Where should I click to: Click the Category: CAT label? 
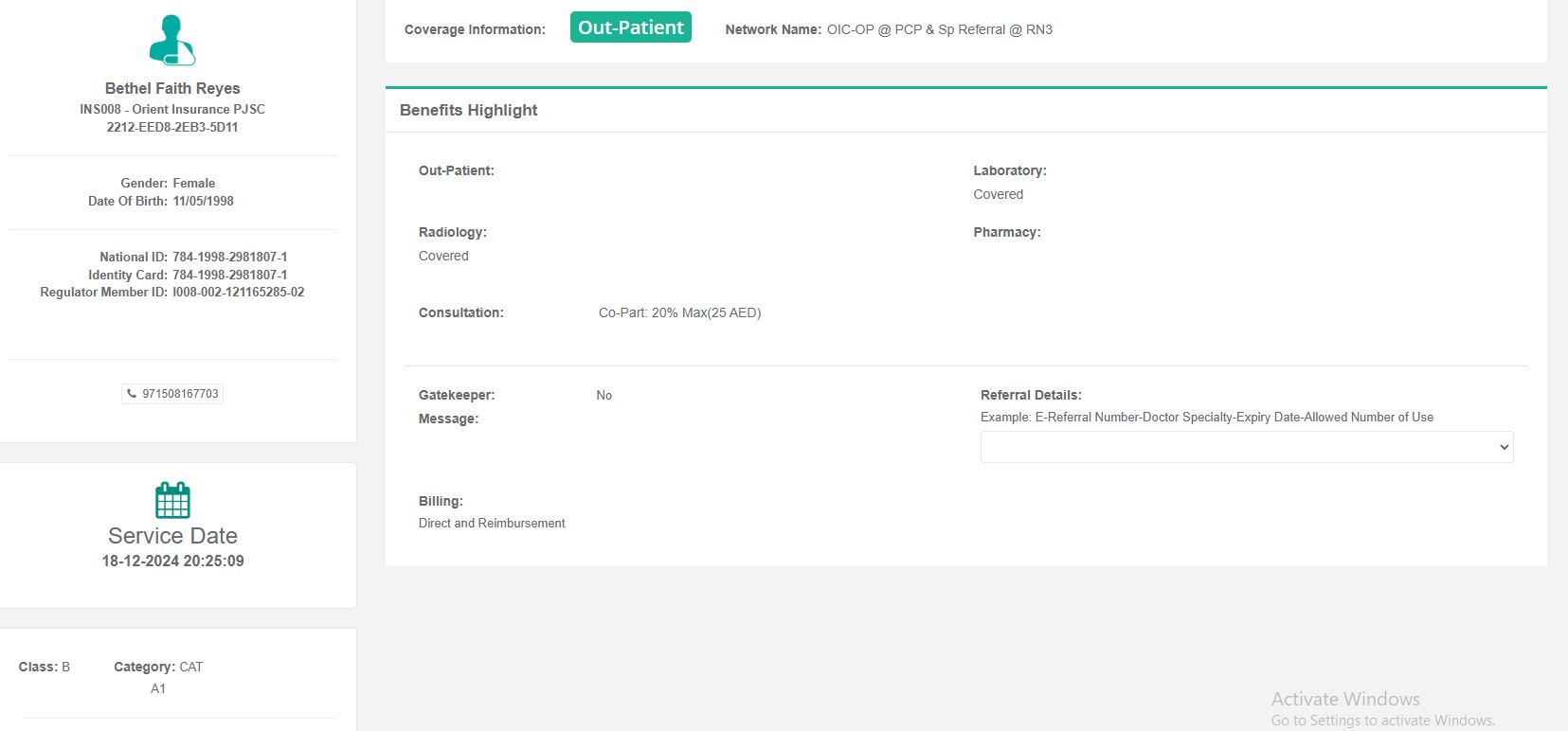tap(158, 667)
